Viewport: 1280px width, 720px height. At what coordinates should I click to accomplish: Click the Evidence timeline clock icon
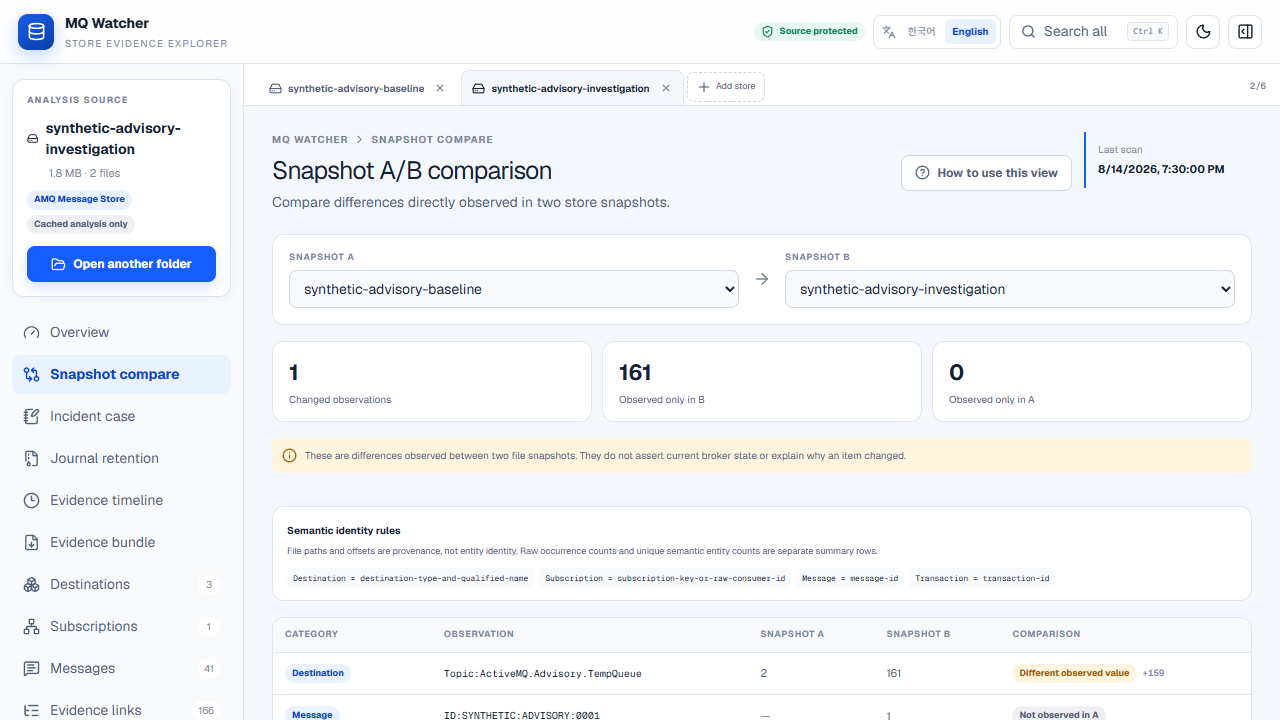[32, 500]
